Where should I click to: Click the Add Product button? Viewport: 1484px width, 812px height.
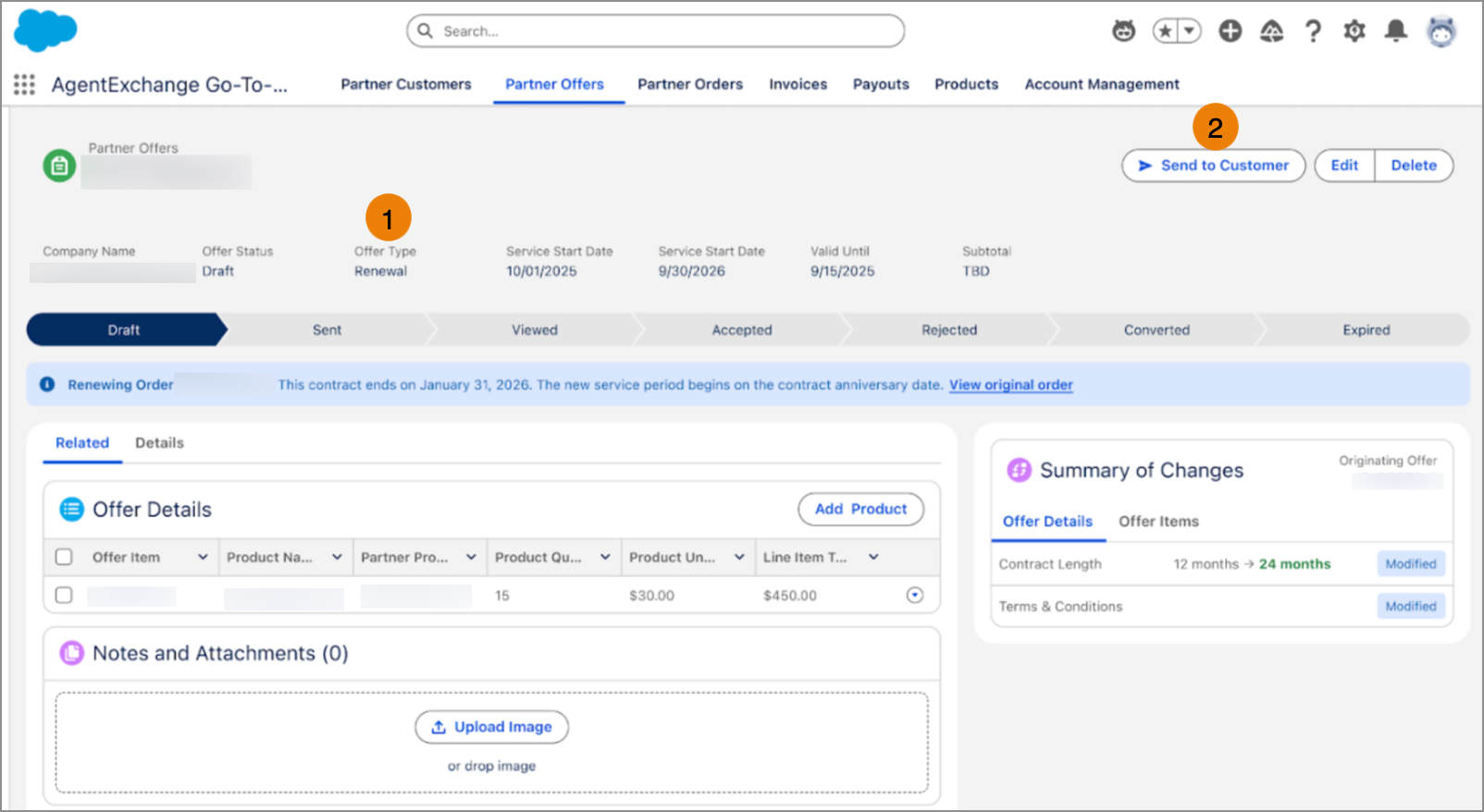point(860,509)
